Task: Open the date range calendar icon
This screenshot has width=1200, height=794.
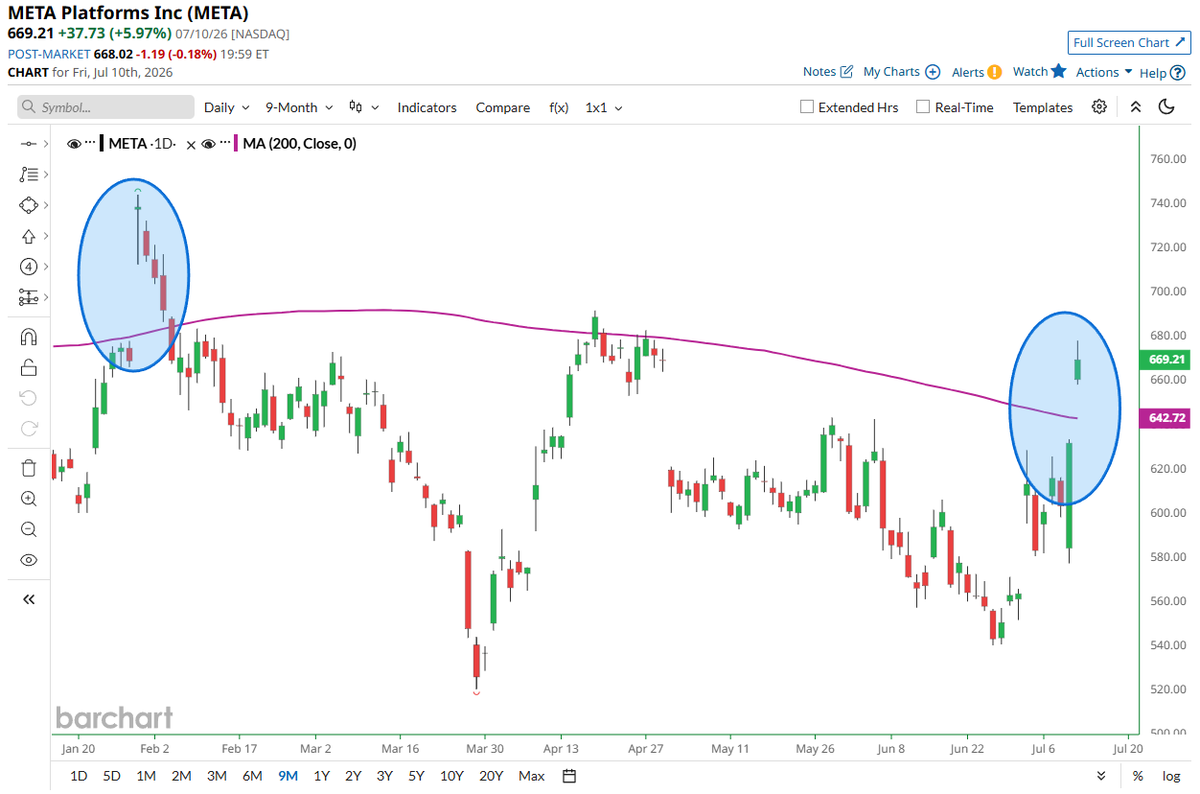Action: pos(569,776)
